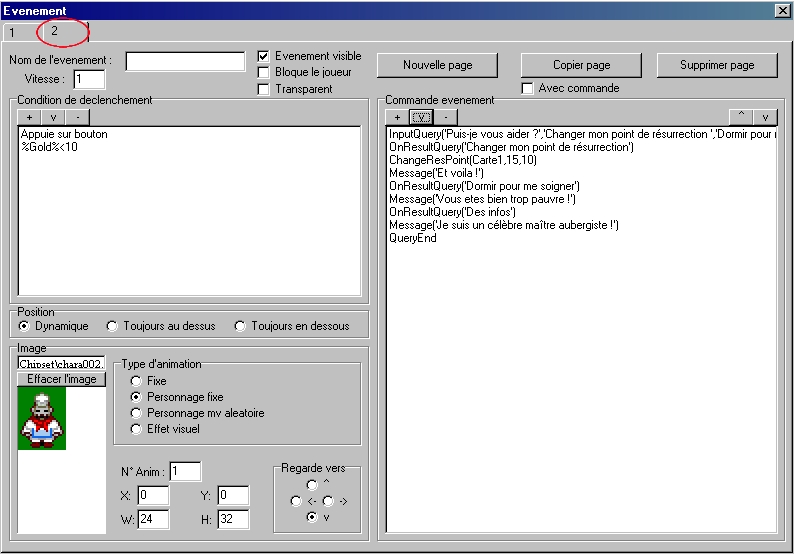This screenshot has width=794, height=554.
Task: Select the Effet visuel animation type
Action: coord(137,430)
